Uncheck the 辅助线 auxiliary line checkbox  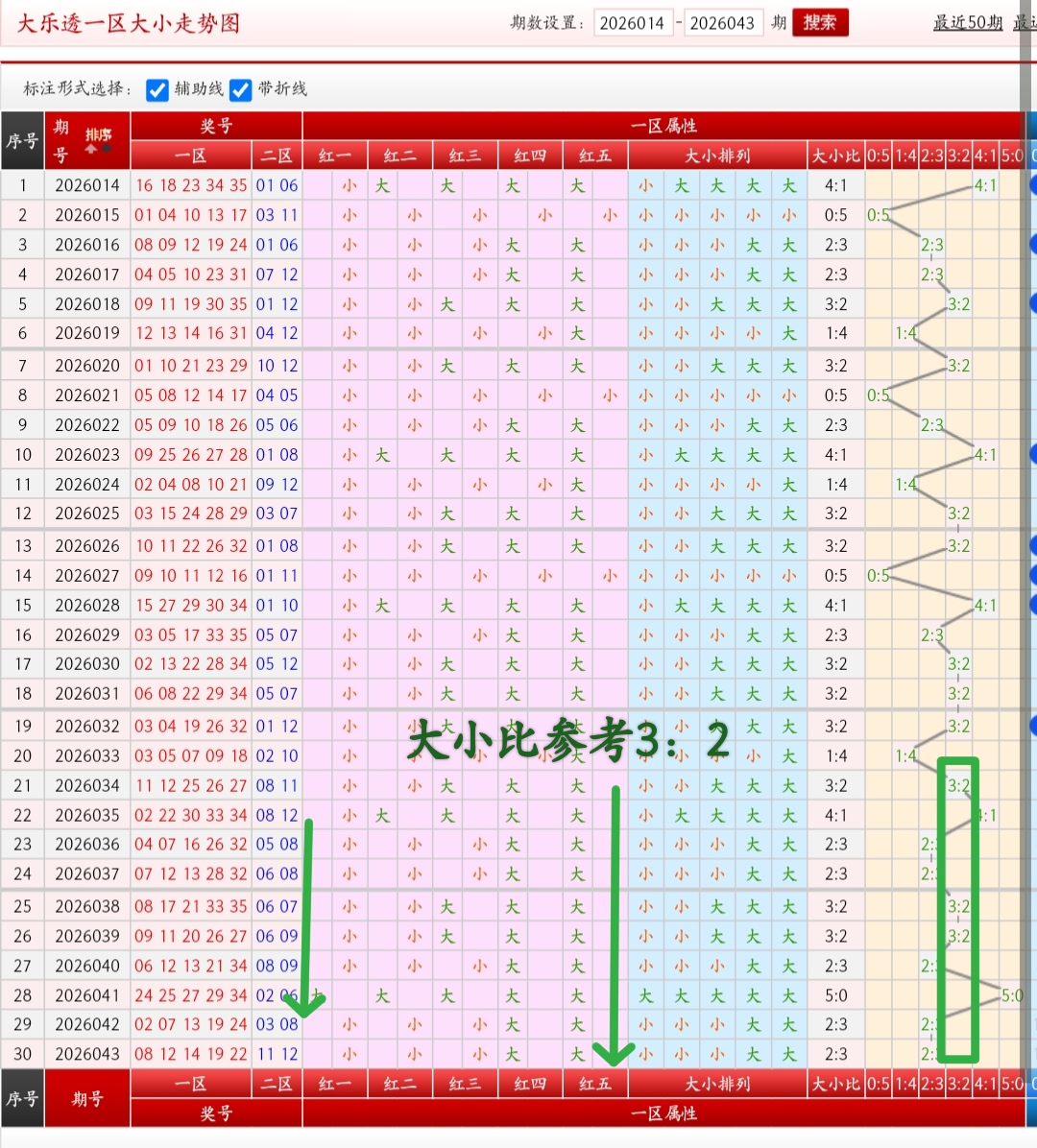pos(157,89)
